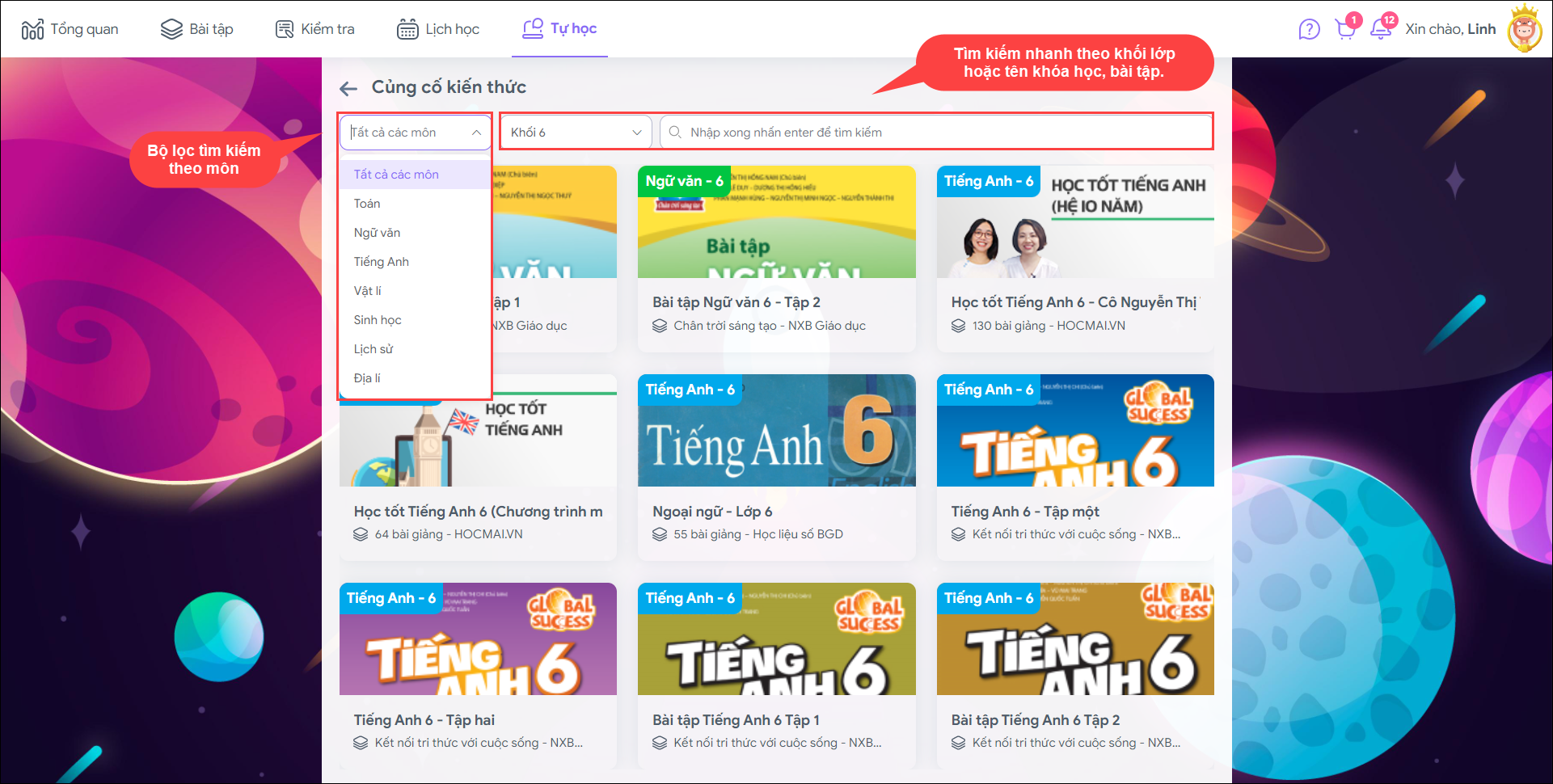This screenshot has height=784, width=1553.
Task: Click the 64 bài giảng - HOCMAI.VN text
Action: click(x=449, y=534)
